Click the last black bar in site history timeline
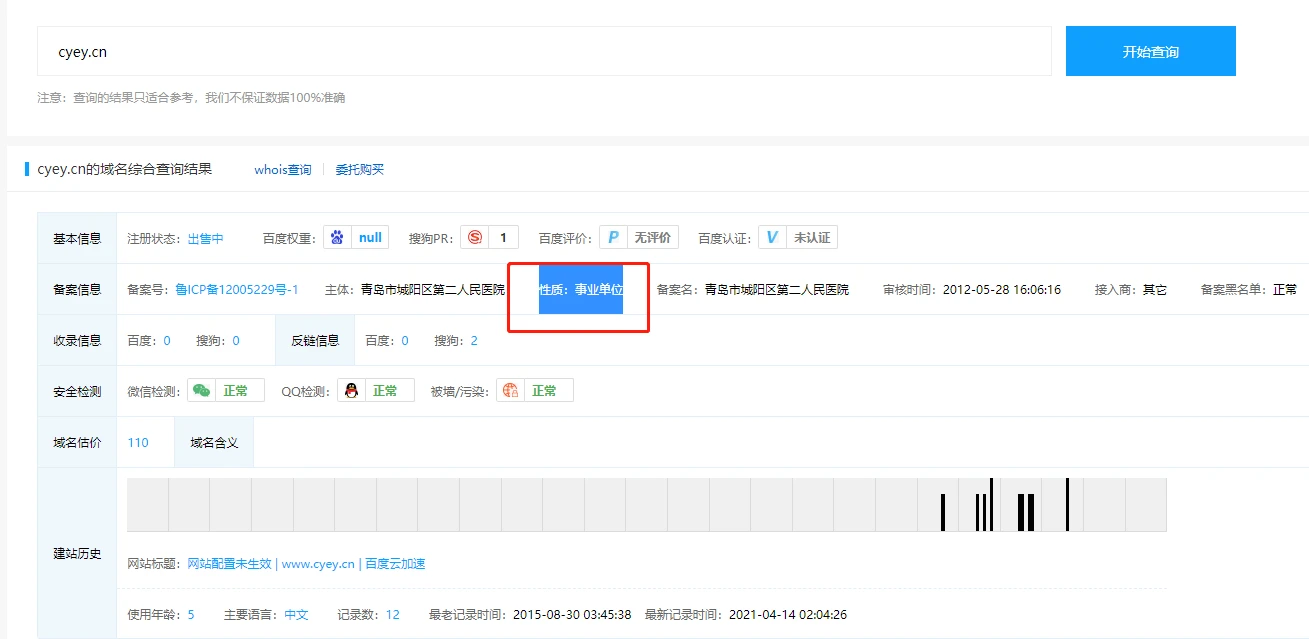 (1067, 505)
